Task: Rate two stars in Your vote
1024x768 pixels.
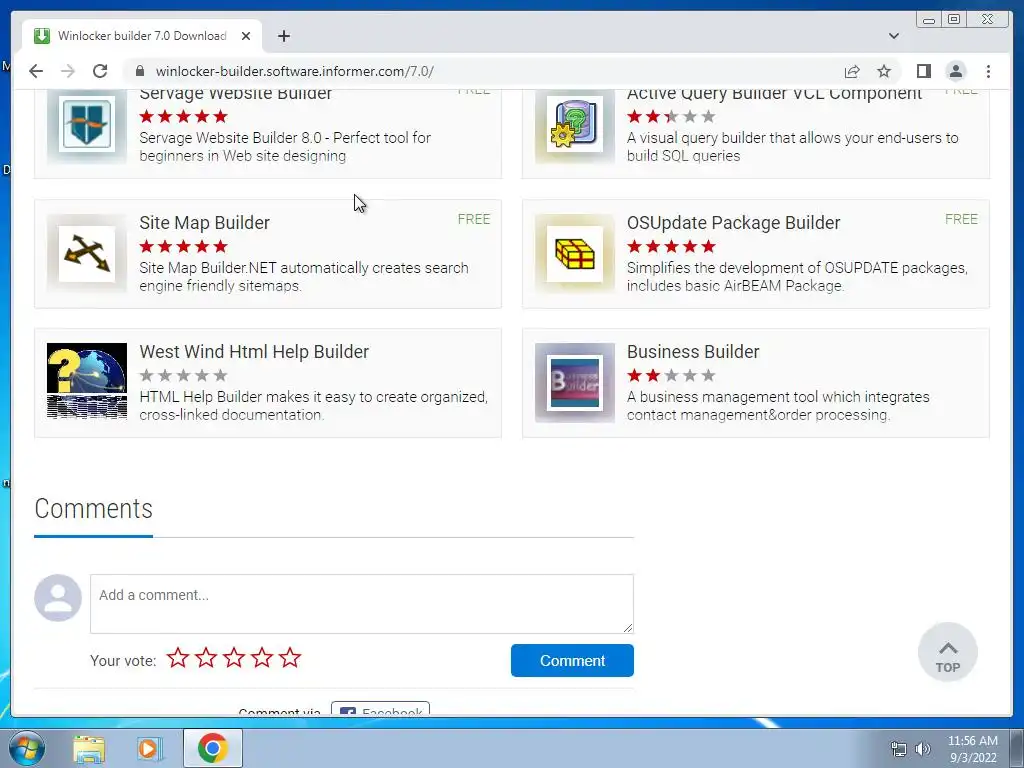Action: click(x=206, y=658)
